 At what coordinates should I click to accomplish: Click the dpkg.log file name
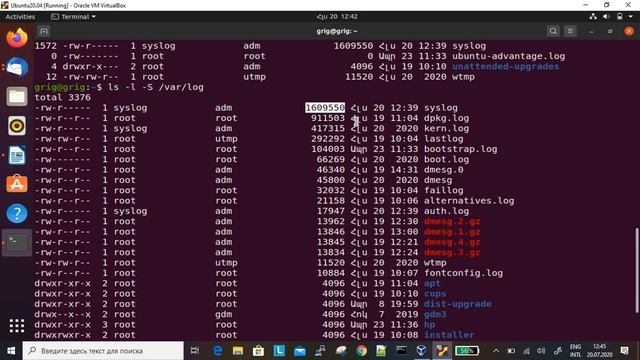tap(446, 118)
